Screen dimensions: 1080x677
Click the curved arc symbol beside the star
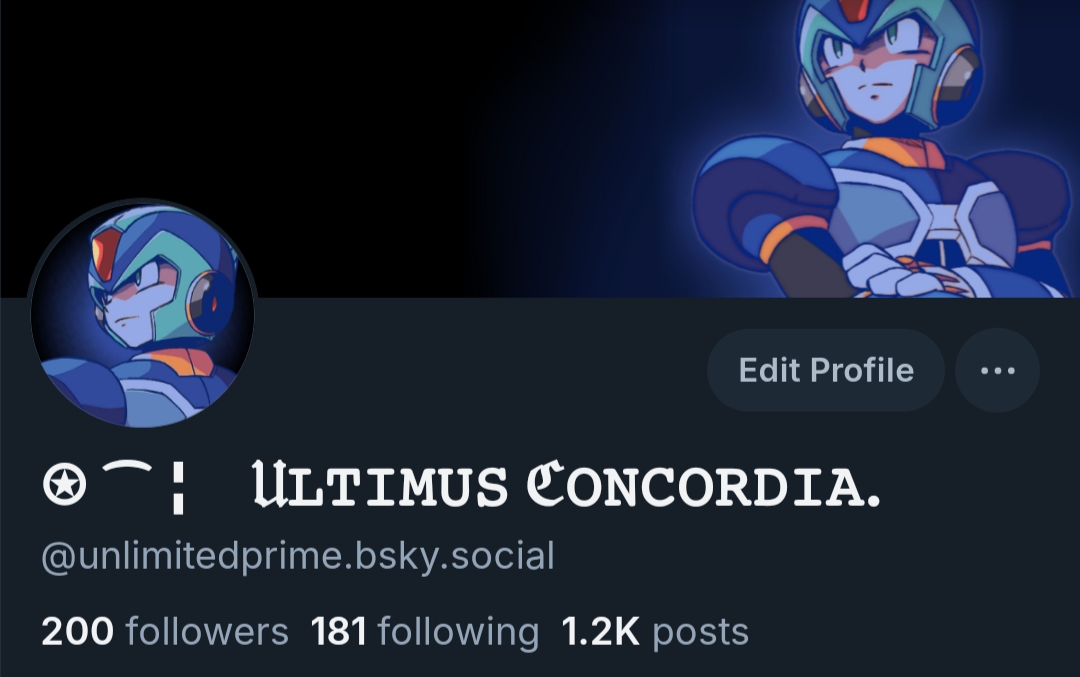tap(127, 468)
